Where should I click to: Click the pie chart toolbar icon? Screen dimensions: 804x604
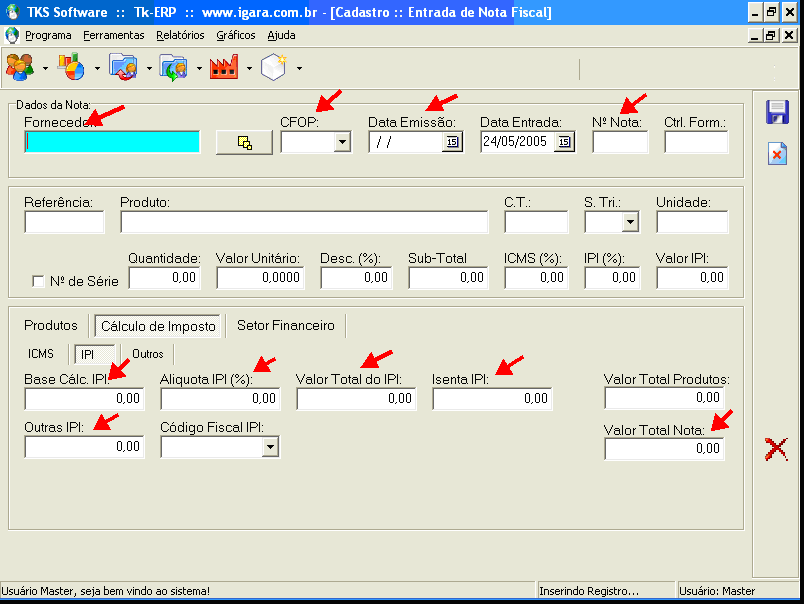[x=71, y=68]
